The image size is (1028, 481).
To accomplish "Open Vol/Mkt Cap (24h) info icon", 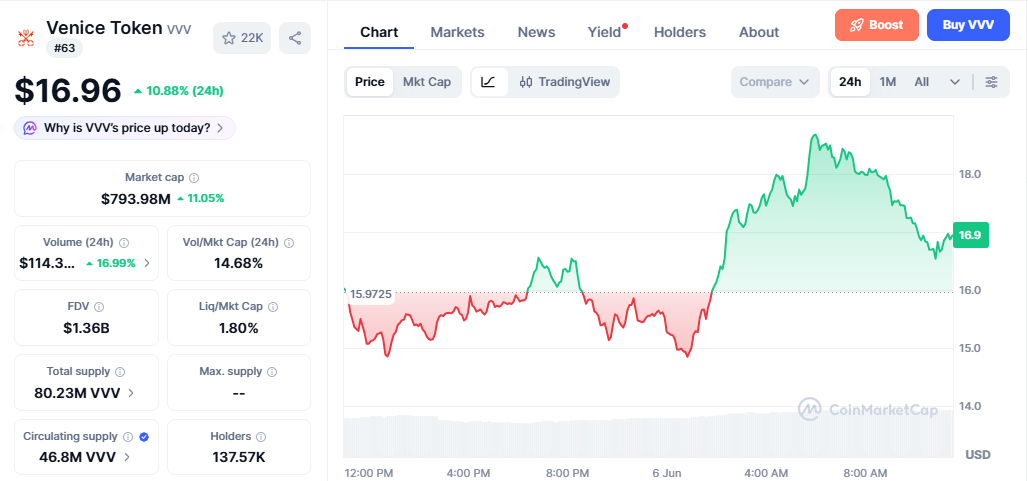I will coord(289,242).
